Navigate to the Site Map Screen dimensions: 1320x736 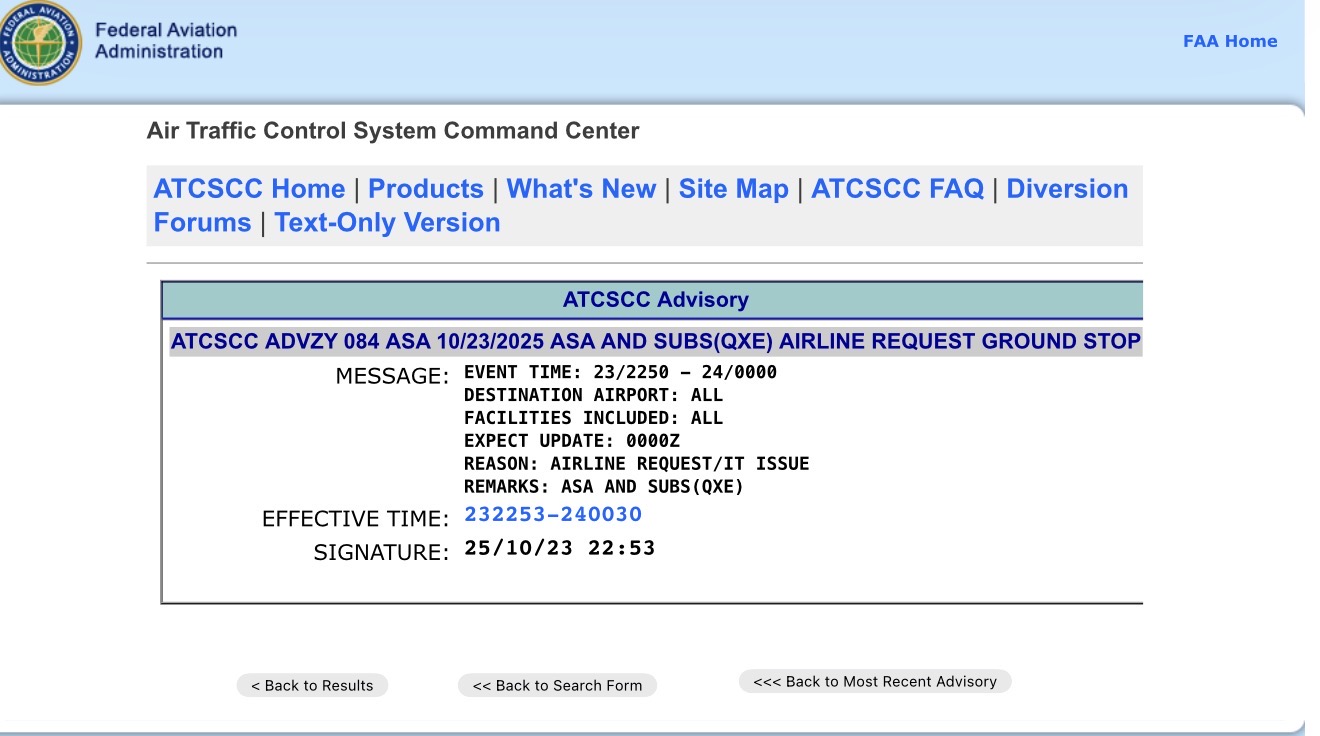click(x=733, y=189)
